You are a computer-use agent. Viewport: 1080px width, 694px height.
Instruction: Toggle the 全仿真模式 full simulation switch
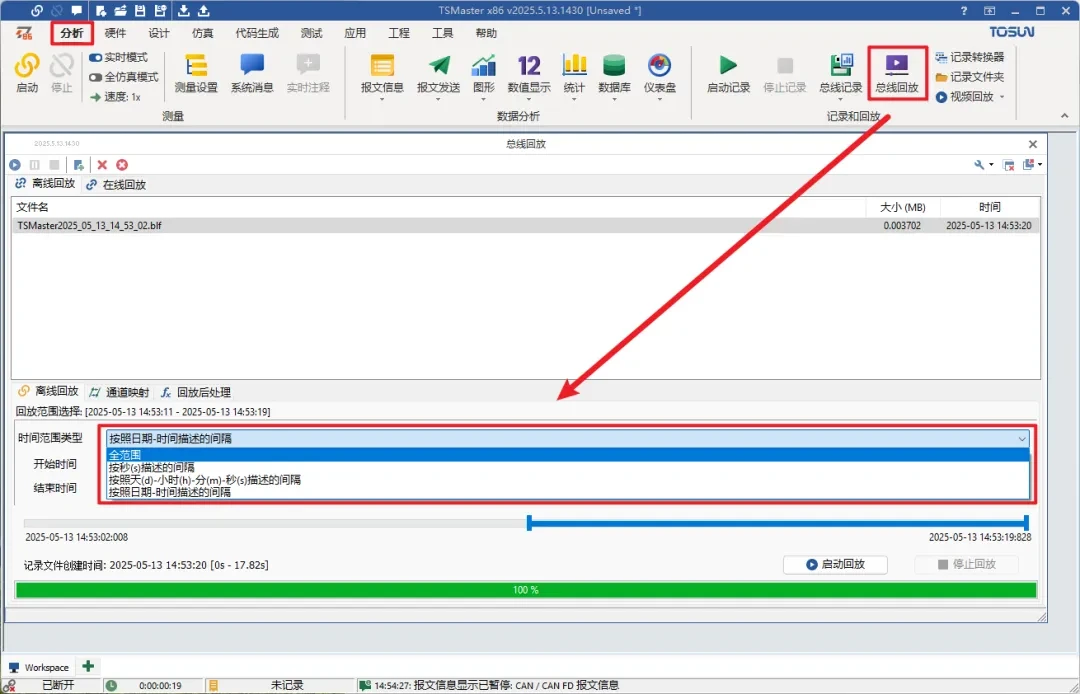click(96, 77)
